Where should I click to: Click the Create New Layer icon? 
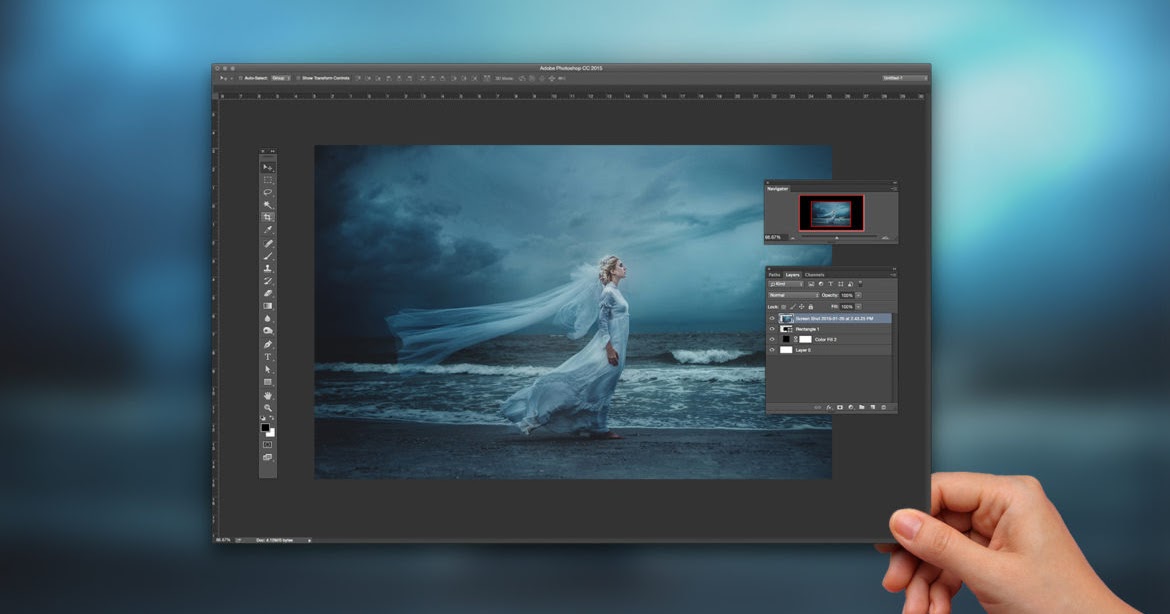(x=872, y=406)
